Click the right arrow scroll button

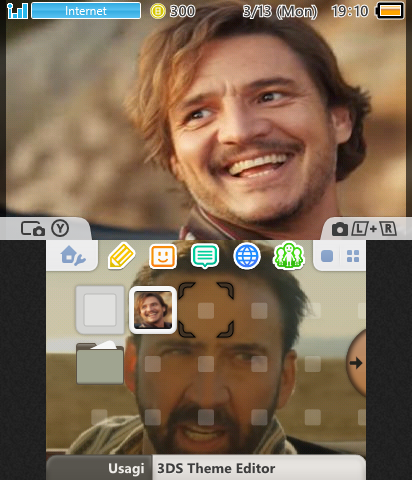point(356,363)
